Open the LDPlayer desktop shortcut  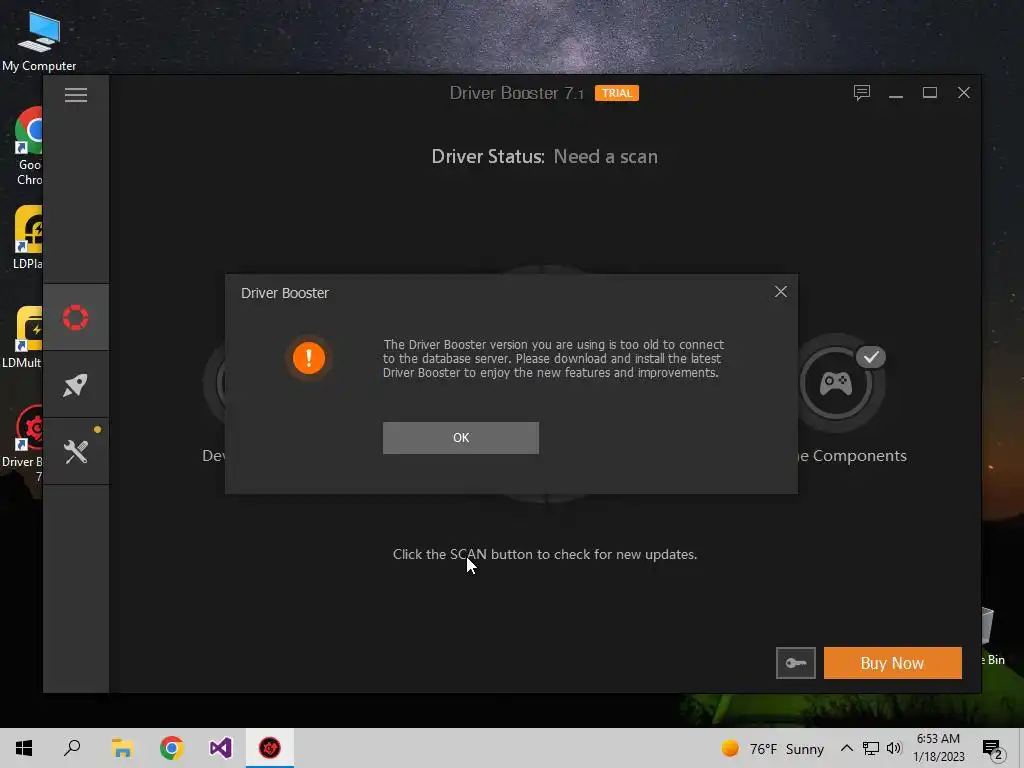28,238
